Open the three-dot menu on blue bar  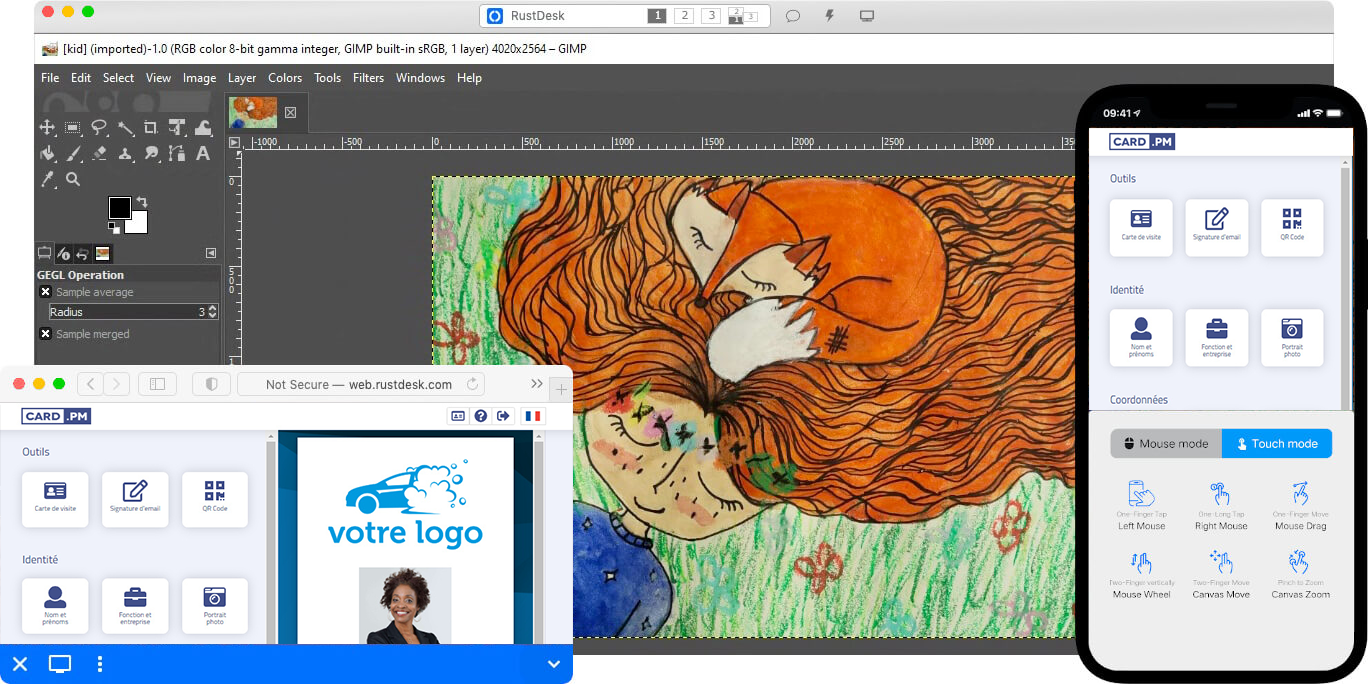pos(100,664)
